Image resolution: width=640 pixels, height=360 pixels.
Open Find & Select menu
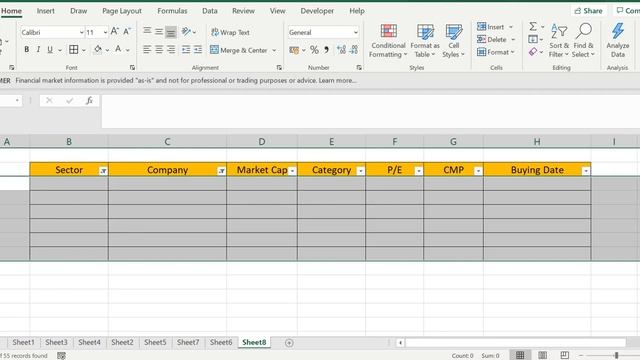(583, 41)
